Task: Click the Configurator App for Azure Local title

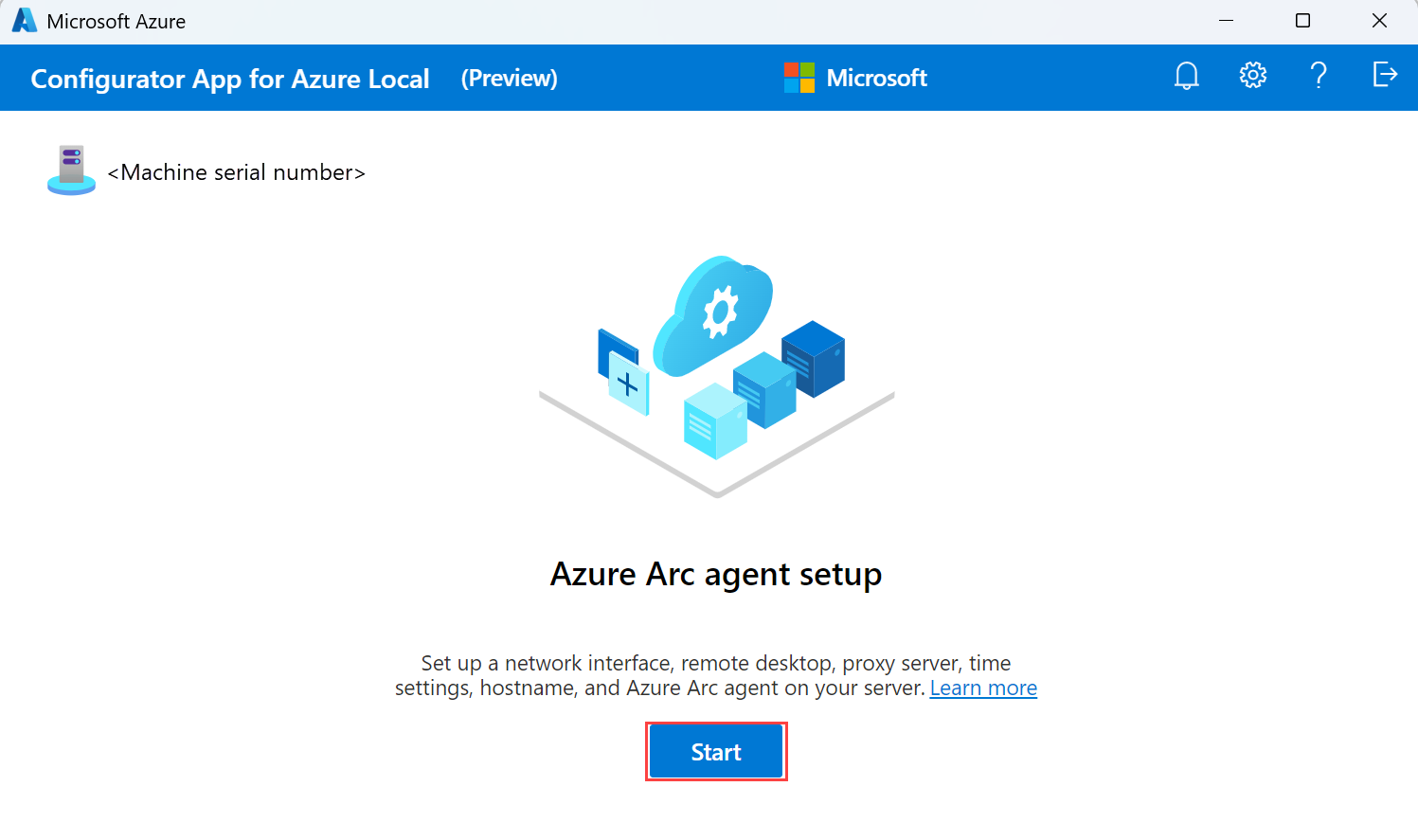Action: point(230,79)
